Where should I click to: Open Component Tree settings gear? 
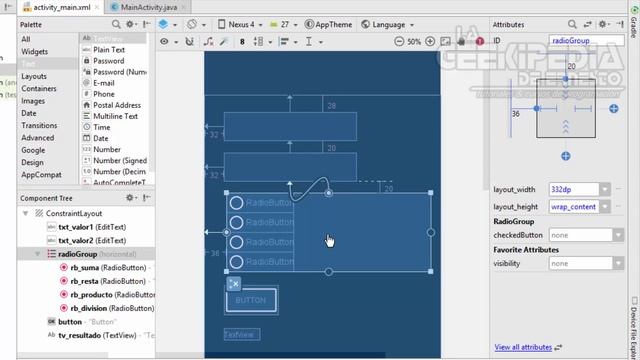[130, 198]
